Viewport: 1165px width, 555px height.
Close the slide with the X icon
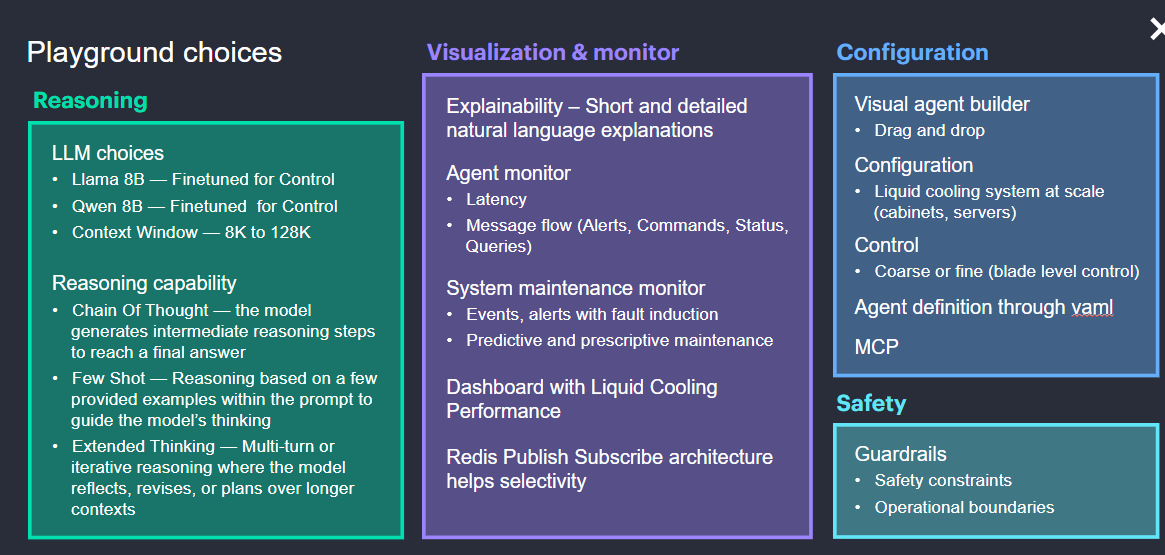pos(1157,30)
